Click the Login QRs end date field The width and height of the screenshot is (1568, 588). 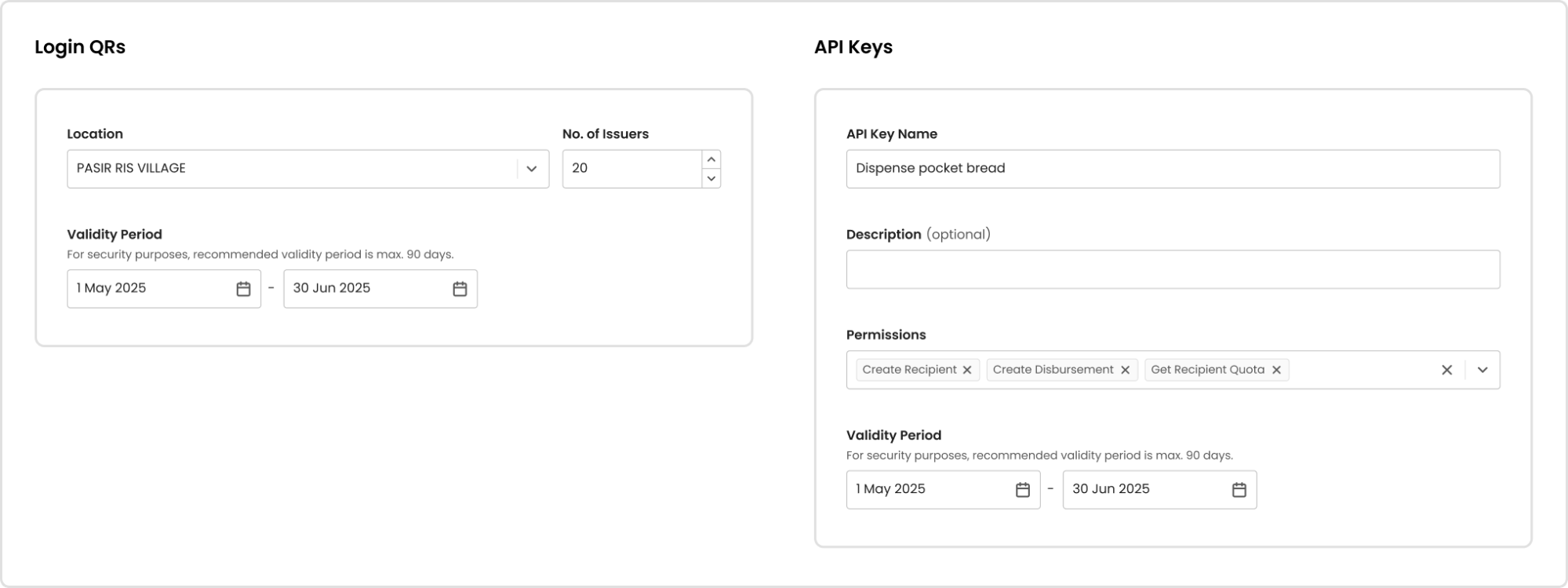[x=380, y=289]
